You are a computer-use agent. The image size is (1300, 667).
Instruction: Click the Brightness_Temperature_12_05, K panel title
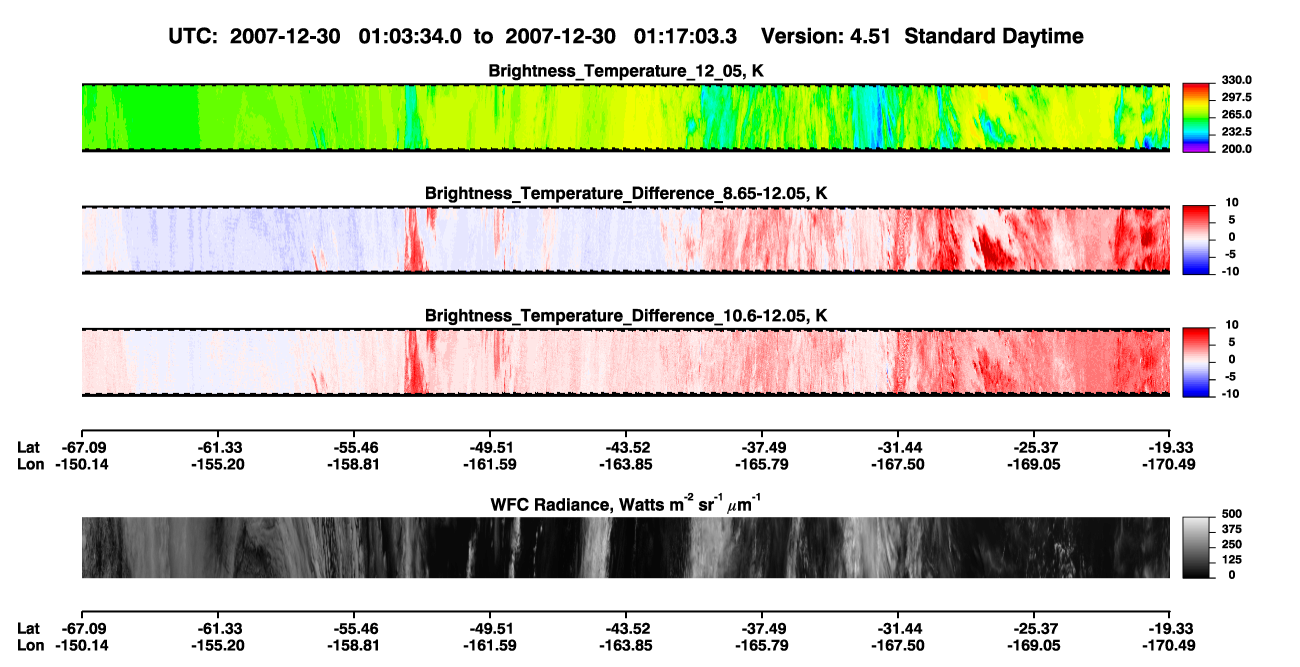click(x=626, y=71)
